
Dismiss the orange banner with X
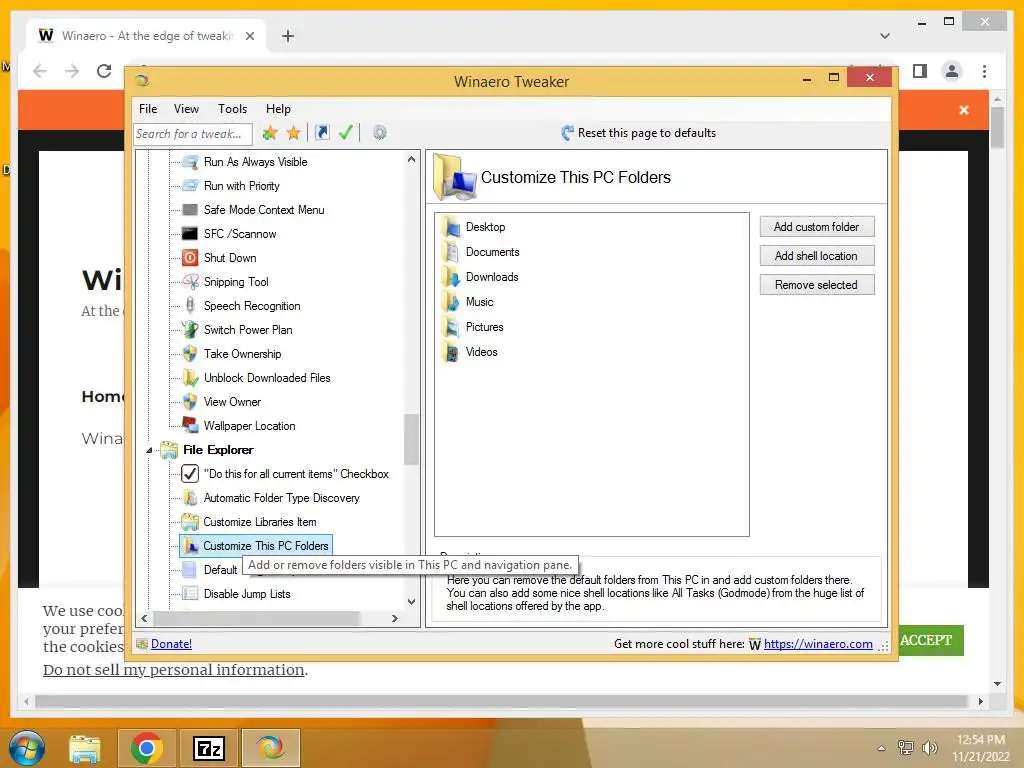click(964, 110)
